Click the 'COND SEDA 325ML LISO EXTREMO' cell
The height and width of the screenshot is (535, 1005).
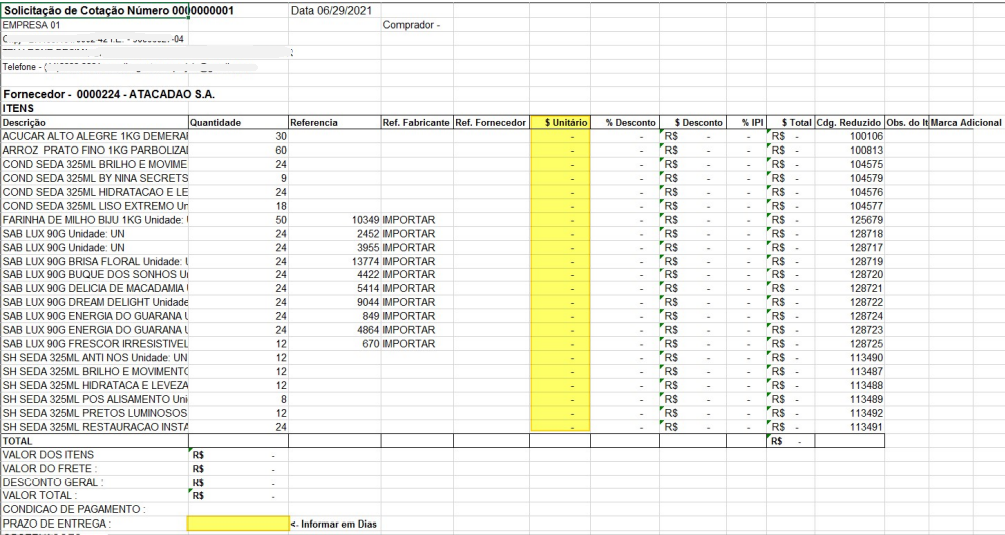[95, 206]
